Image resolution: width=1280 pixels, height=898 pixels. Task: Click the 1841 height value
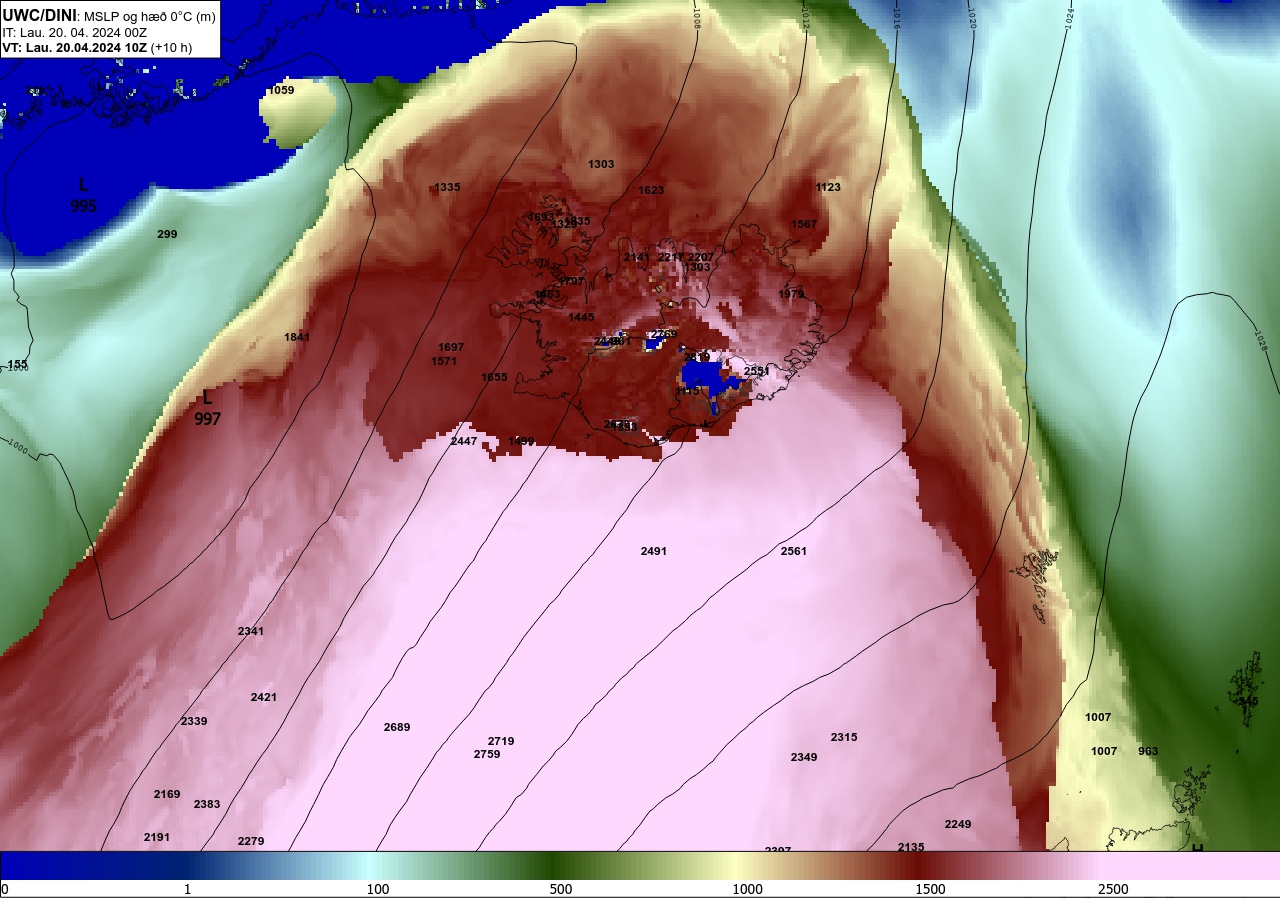tap(297, 337)
